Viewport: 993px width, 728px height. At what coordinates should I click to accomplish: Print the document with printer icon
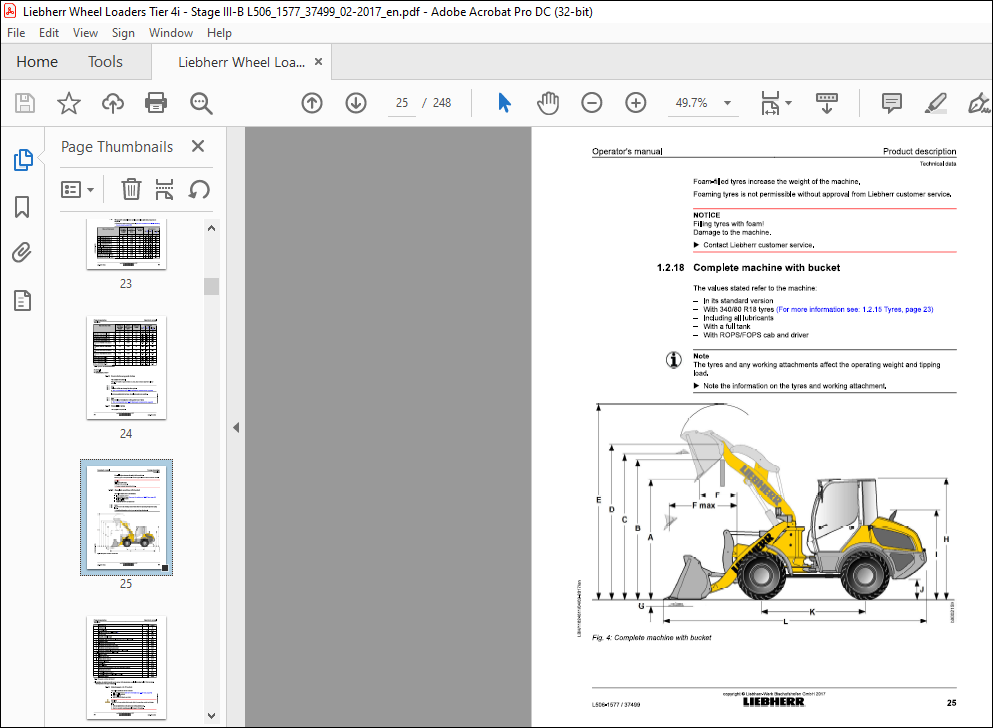156,103
